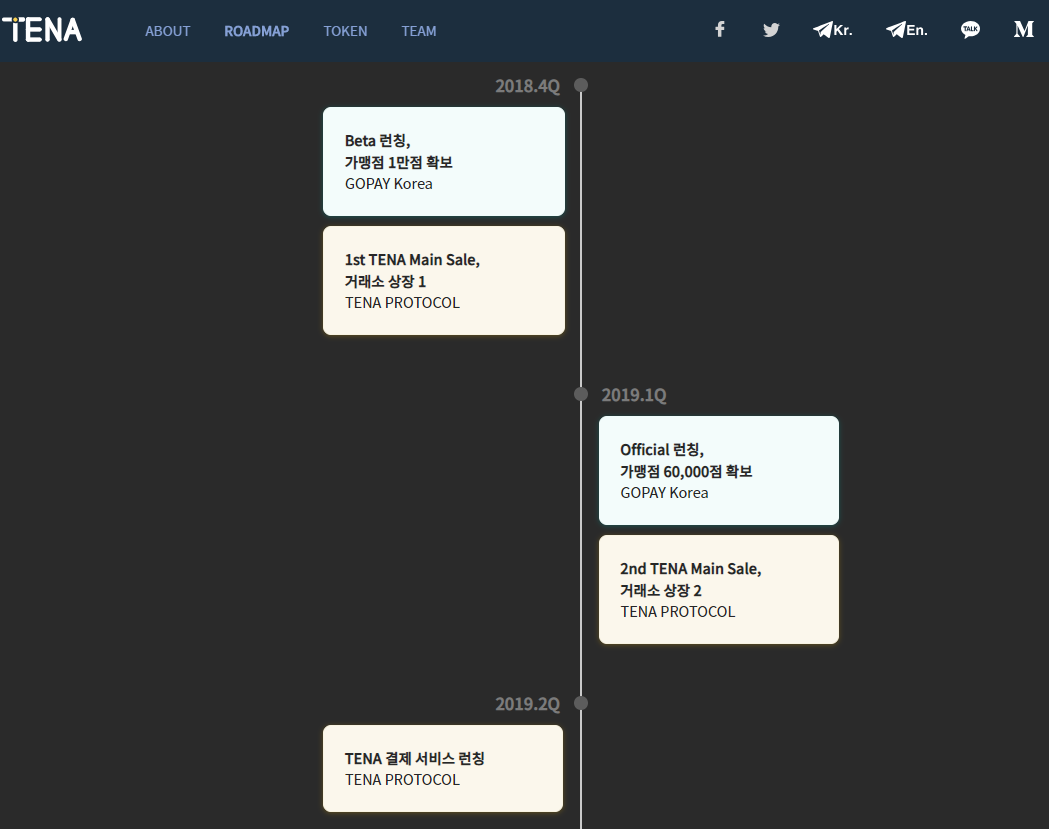This screenshot has height=829, width=1049.
Task: Click 'TENA PROTOCOL' under 1st Main Sale
Action: [402, 302]
